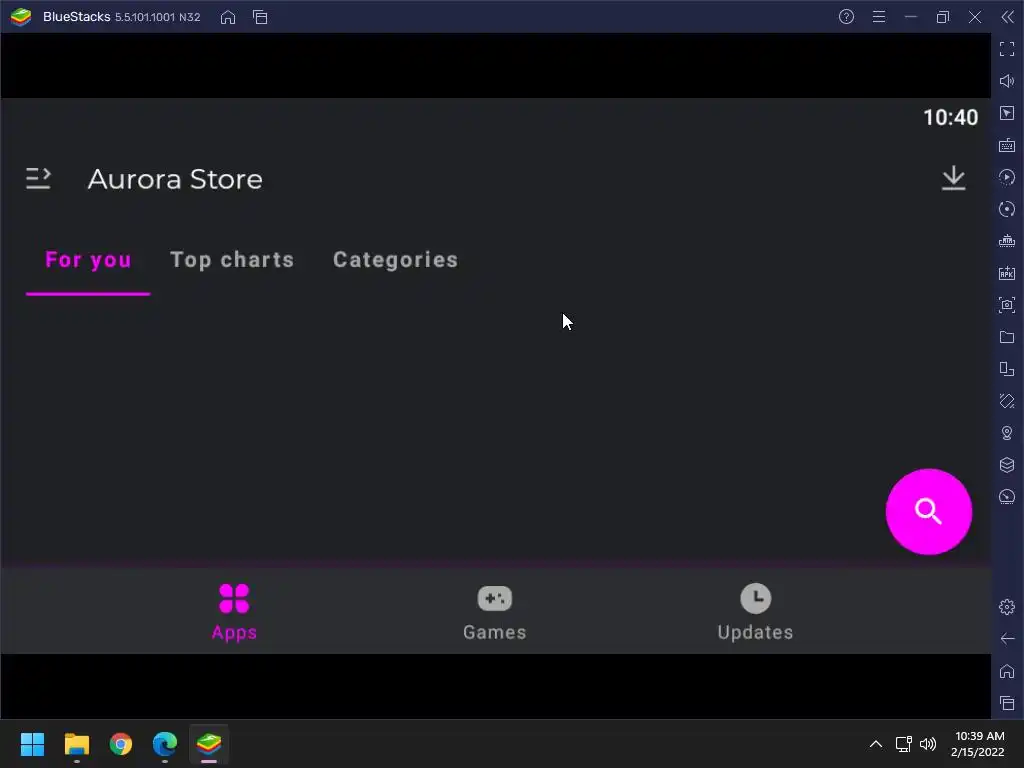Switch to the Top charts tab
This screenshot has width=1024, height=768.
click(x=232, y=260)
